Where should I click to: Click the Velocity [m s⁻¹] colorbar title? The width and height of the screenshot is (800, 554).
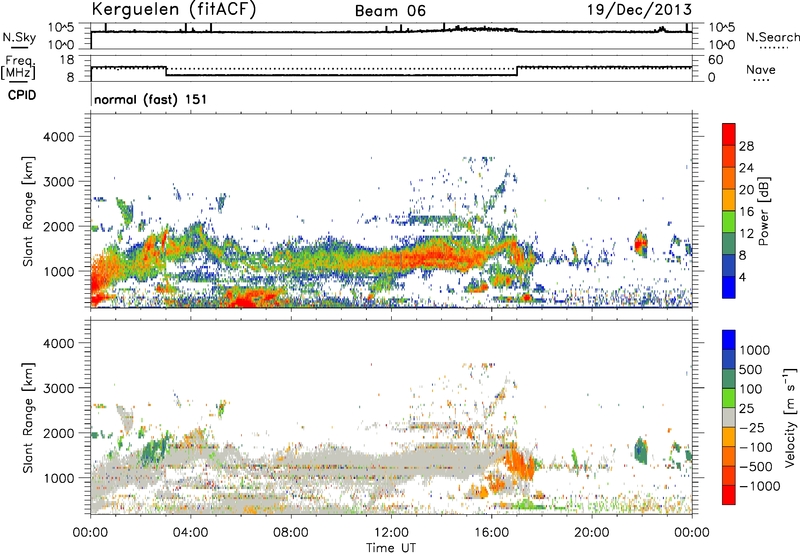tap(790, 417)
